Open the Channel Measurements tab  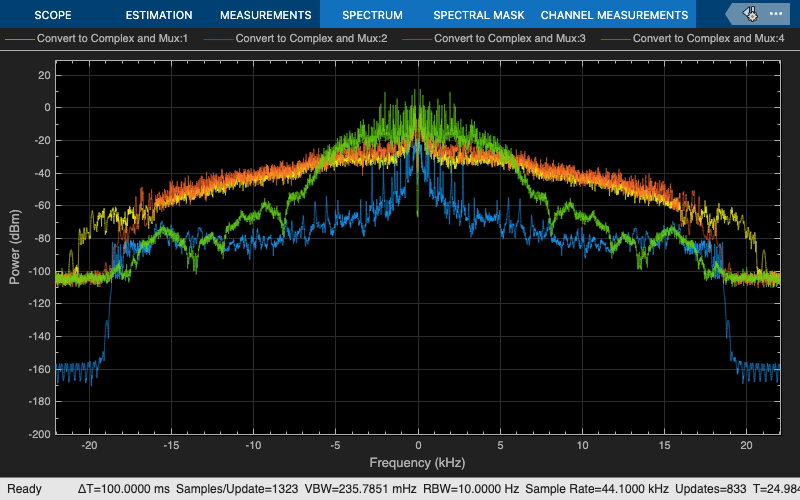pos(614,15)
